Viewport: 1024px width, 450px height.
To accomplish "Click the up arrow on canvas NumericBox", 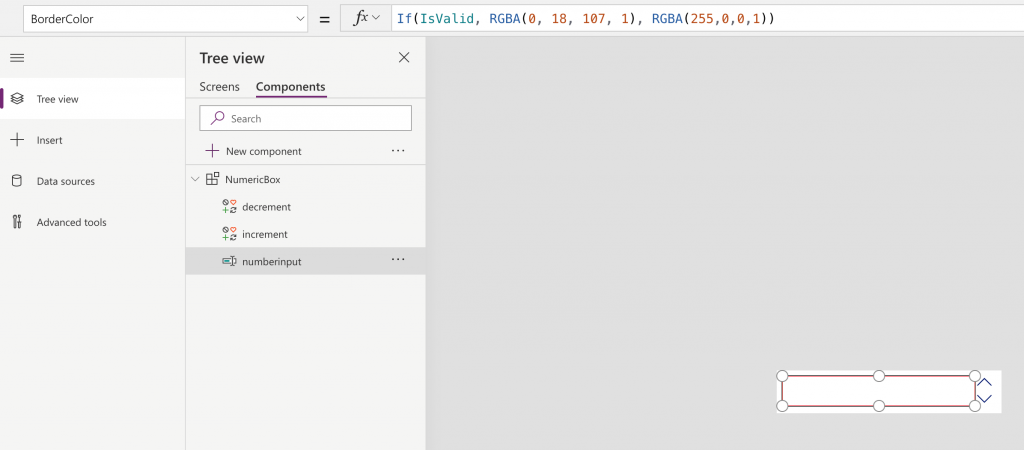I will [985, 382].
